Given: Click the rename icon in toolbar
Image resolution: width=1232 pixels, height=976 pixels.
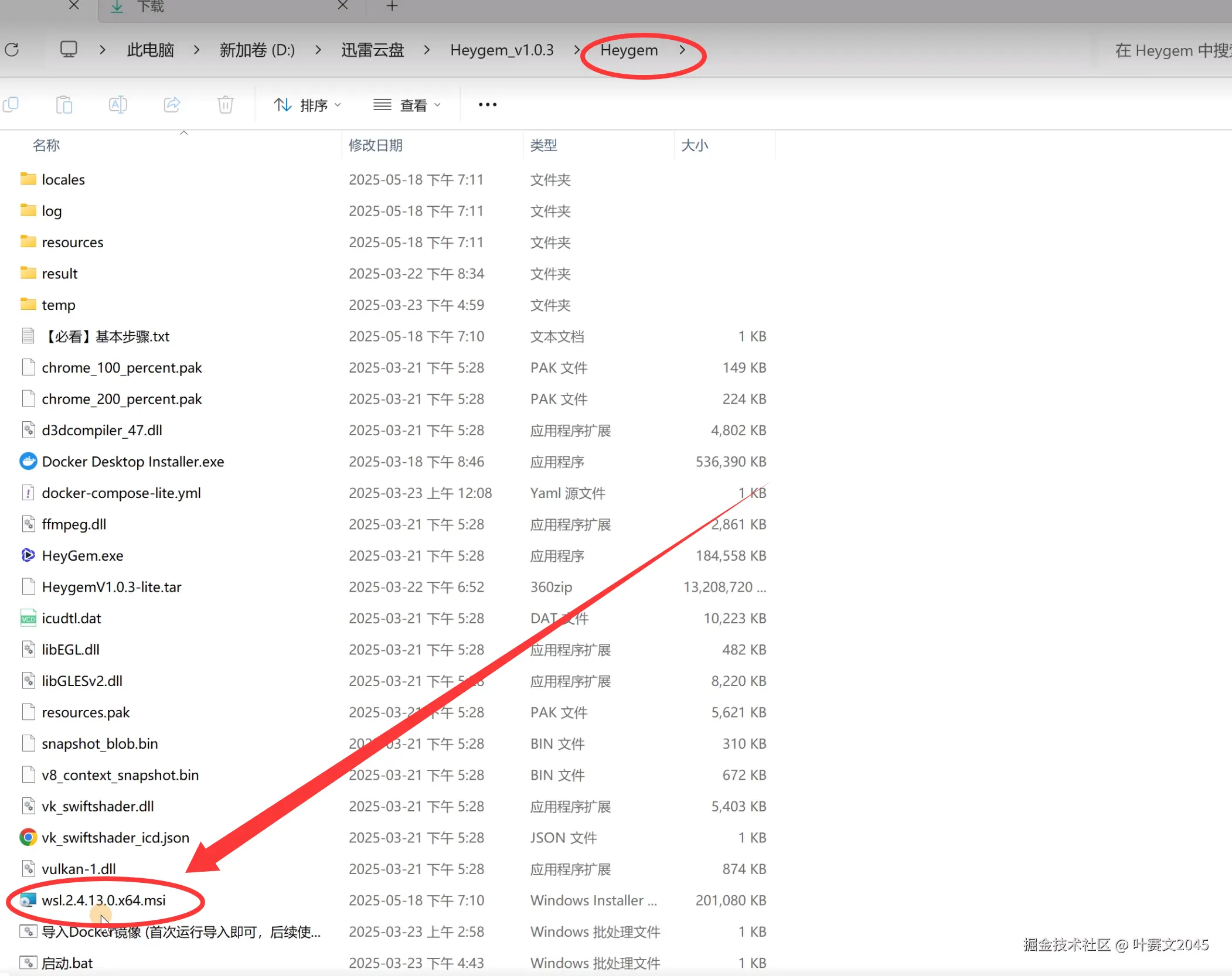Looking at the screenshot, I should tap(118, 105).
